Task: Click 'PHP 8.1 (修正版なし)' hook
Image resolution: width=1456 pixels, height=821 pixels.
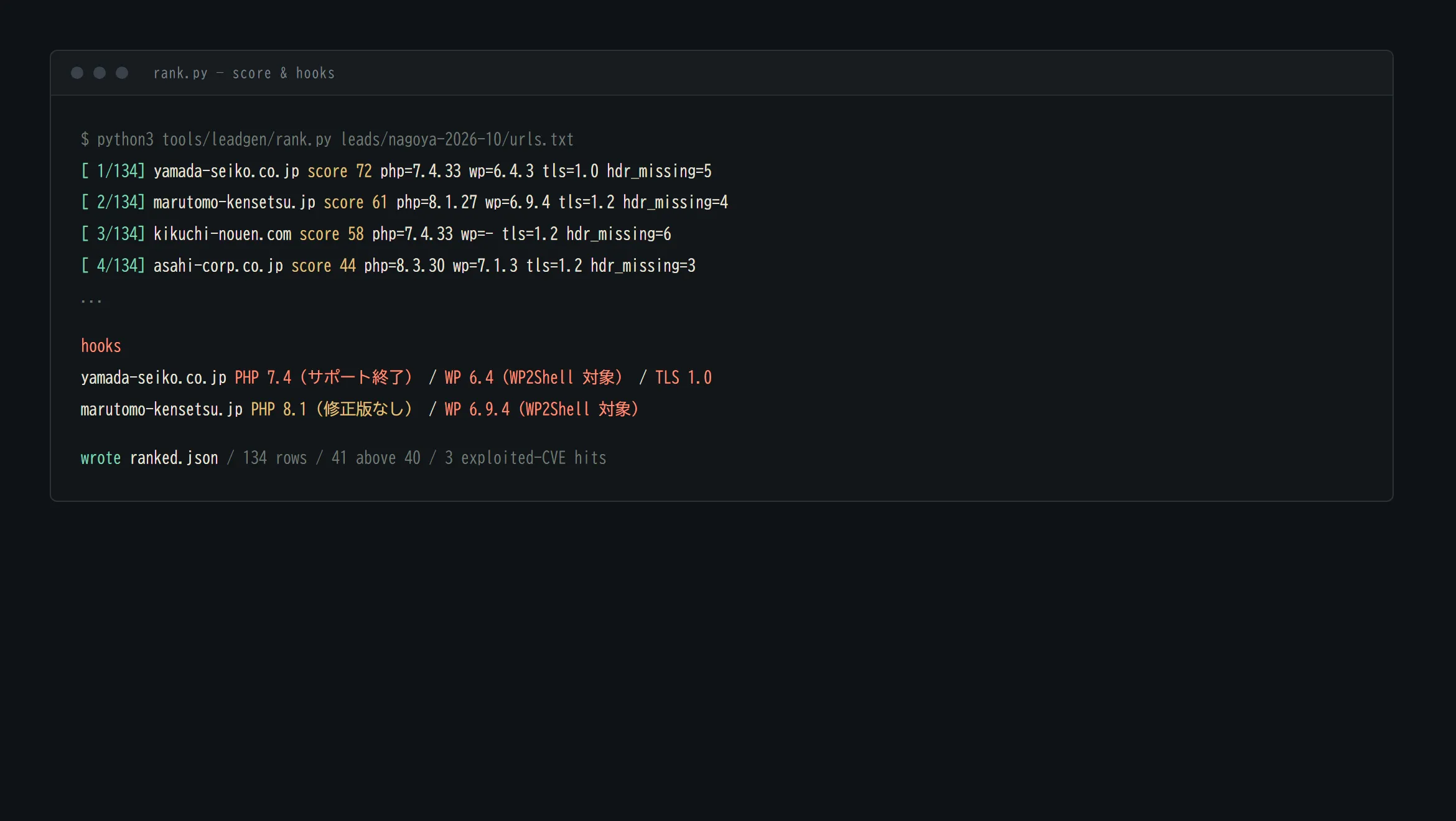Action: 332,409
